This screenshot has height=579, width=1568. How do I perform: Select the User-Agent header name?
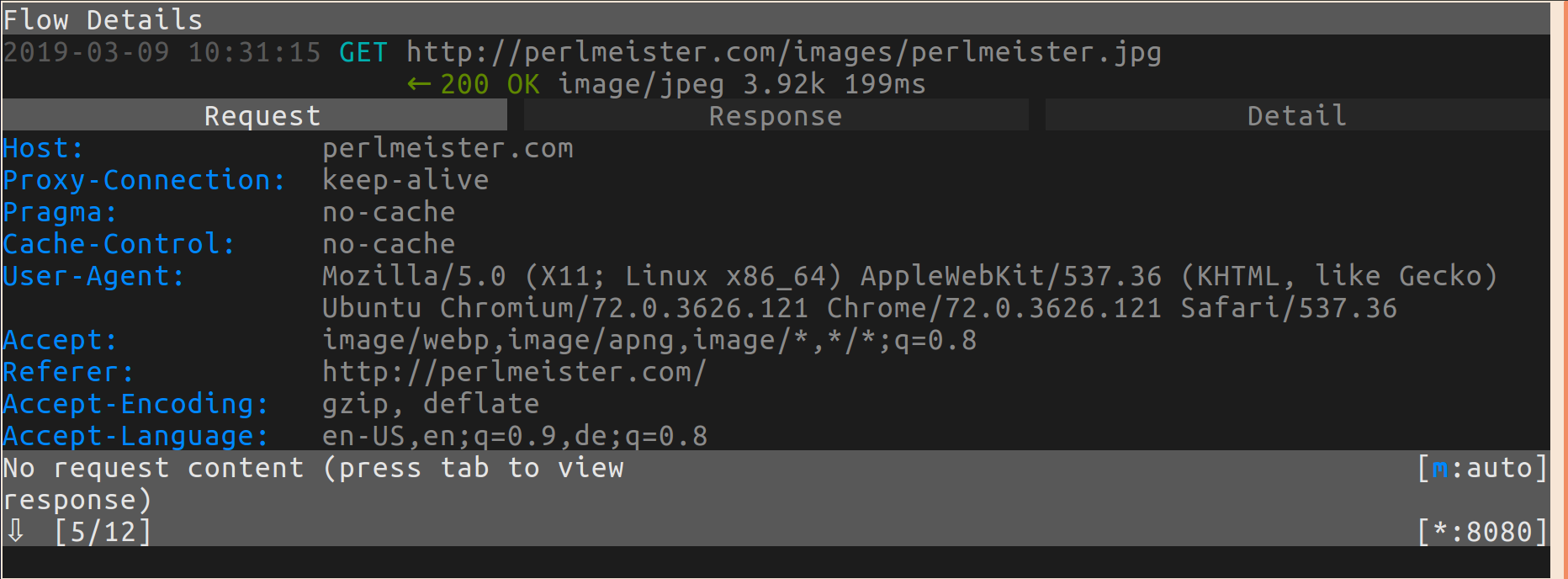point(93,276)
